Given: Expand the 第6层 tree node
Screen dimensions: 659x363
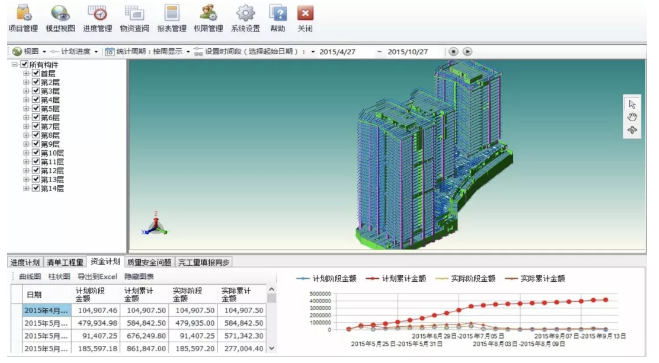Looking at the screenshot, I should pos(26,117).
